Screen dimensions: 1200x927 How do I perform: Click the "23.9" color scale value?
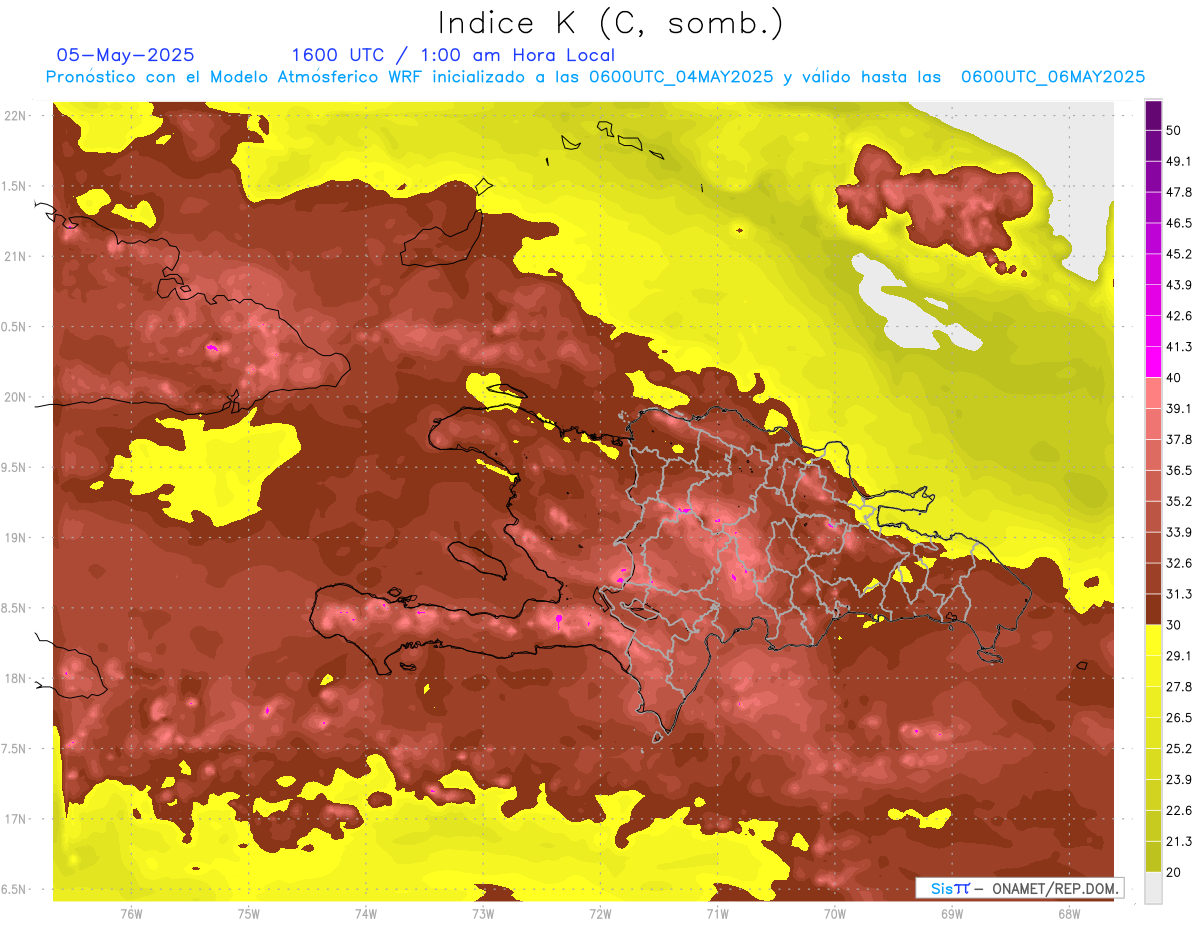1179,780
